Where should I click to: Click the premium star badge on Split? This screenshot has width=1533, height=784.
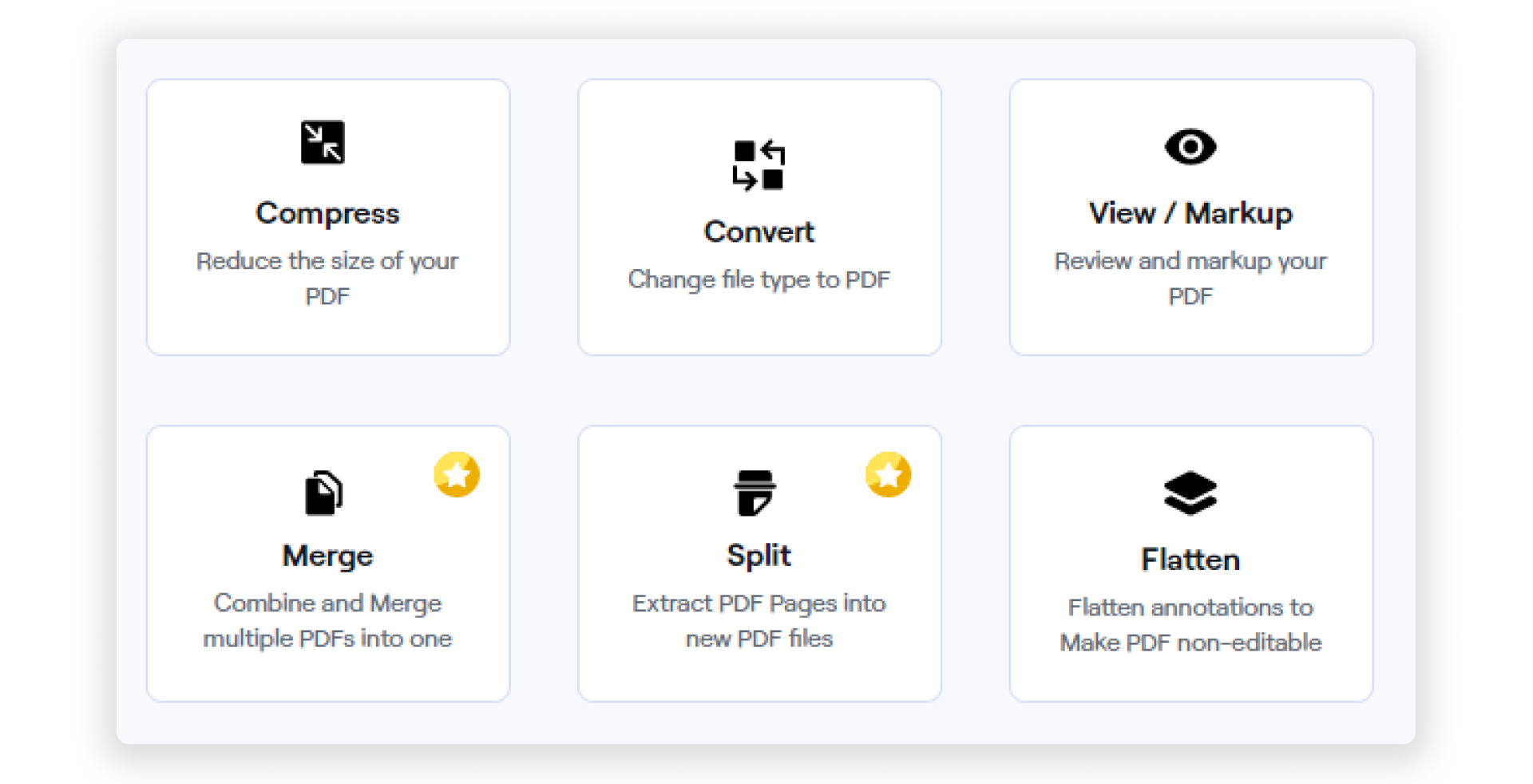[x=888, y=474]
